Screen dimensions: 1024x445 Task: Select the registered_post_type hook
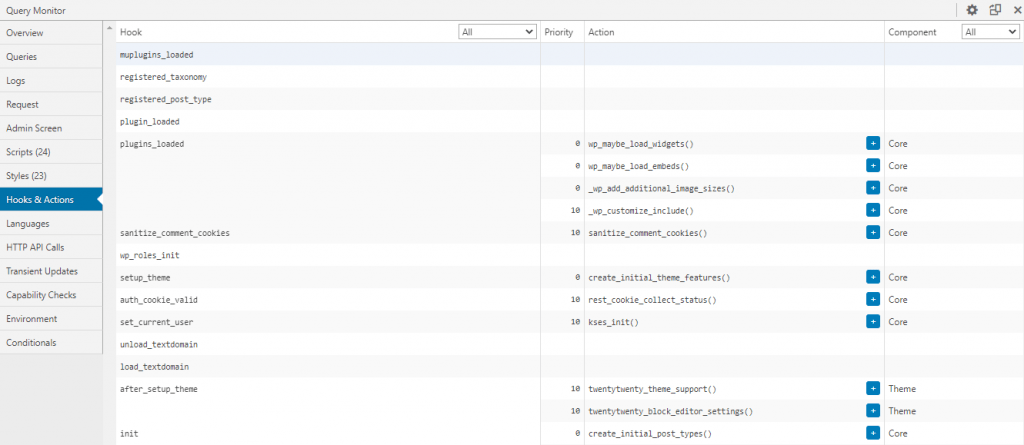[166, 99]
